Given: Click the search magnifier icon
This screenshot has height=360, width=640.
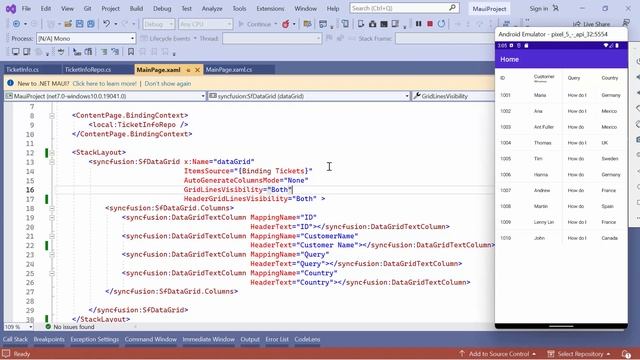Looking at the screenshot, I should tap(452, 8).
